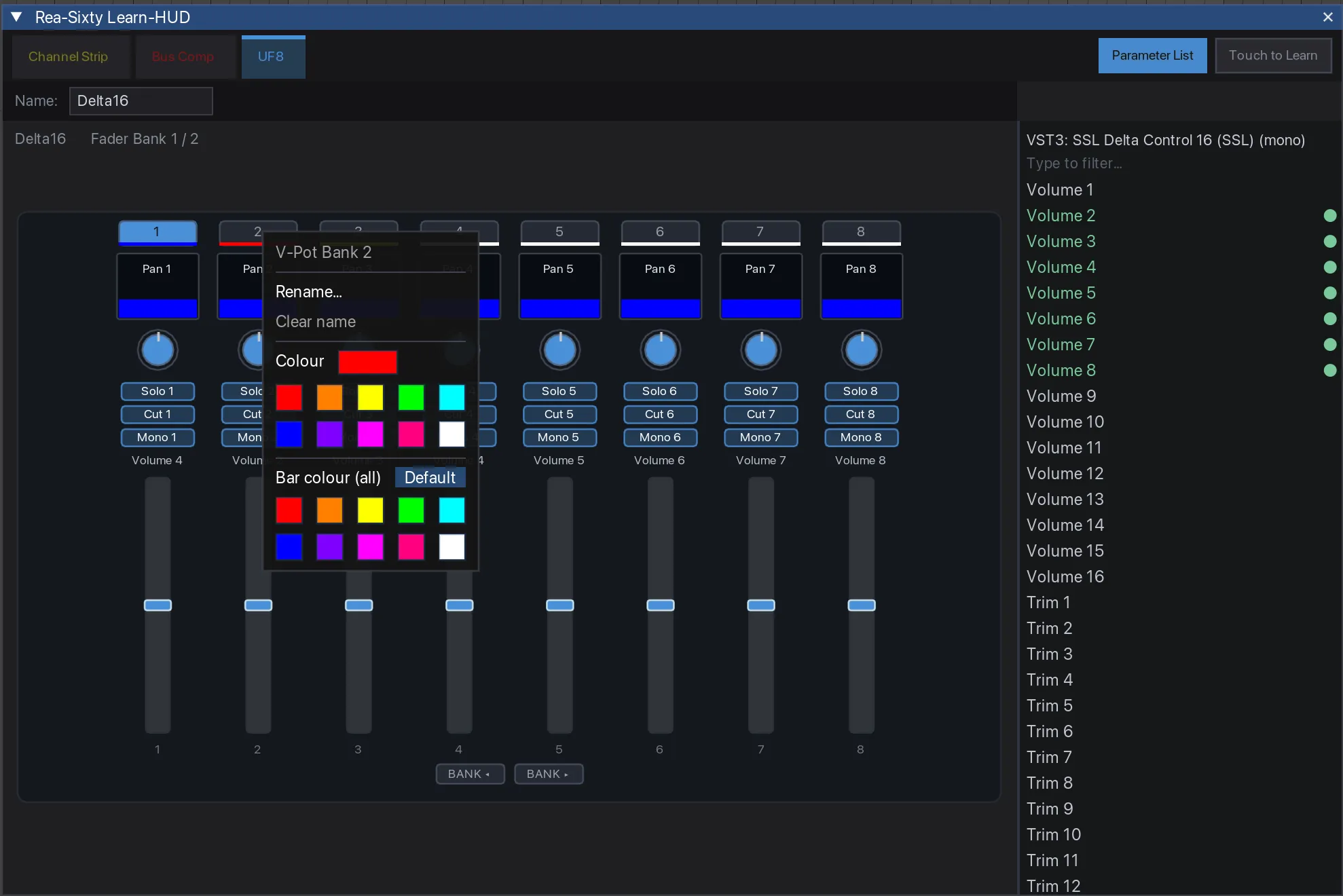
Task: Toggle Cut 1
Action: coord(158,415)
